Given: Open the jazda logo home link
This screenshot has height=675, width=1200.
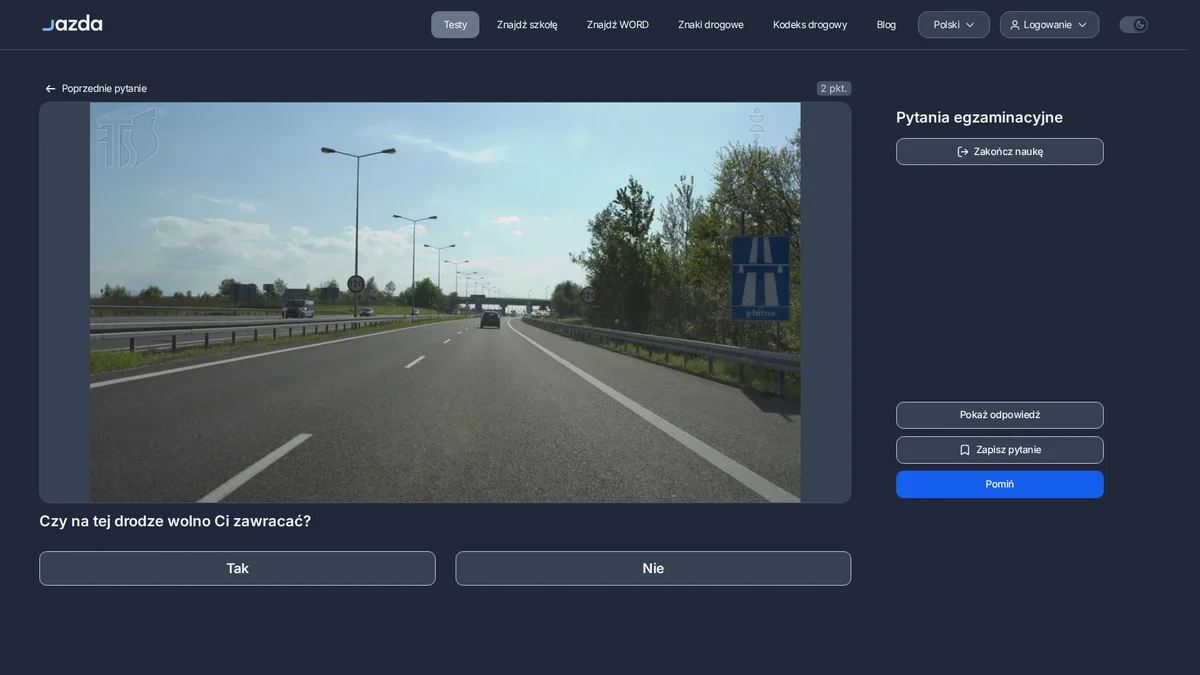Looking at the screenshot, I should point(72,24).
